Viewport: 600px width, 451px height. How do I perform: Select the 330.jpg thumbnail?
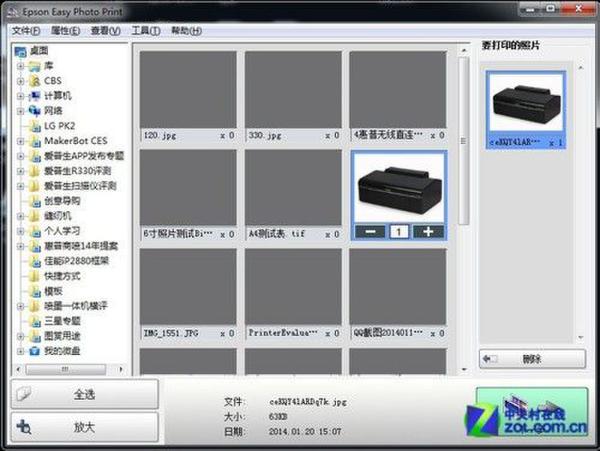(293, 90)
